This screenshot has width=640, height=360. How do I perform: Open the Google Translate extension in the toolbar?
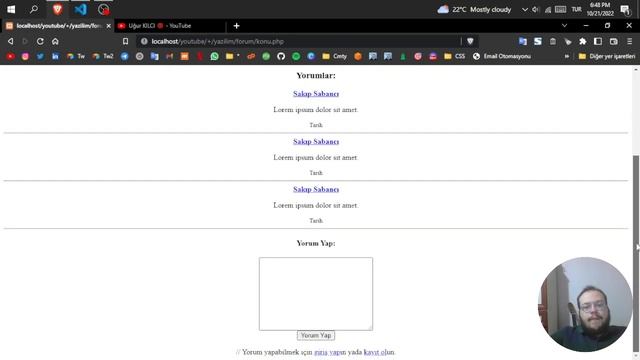[522, 41]
